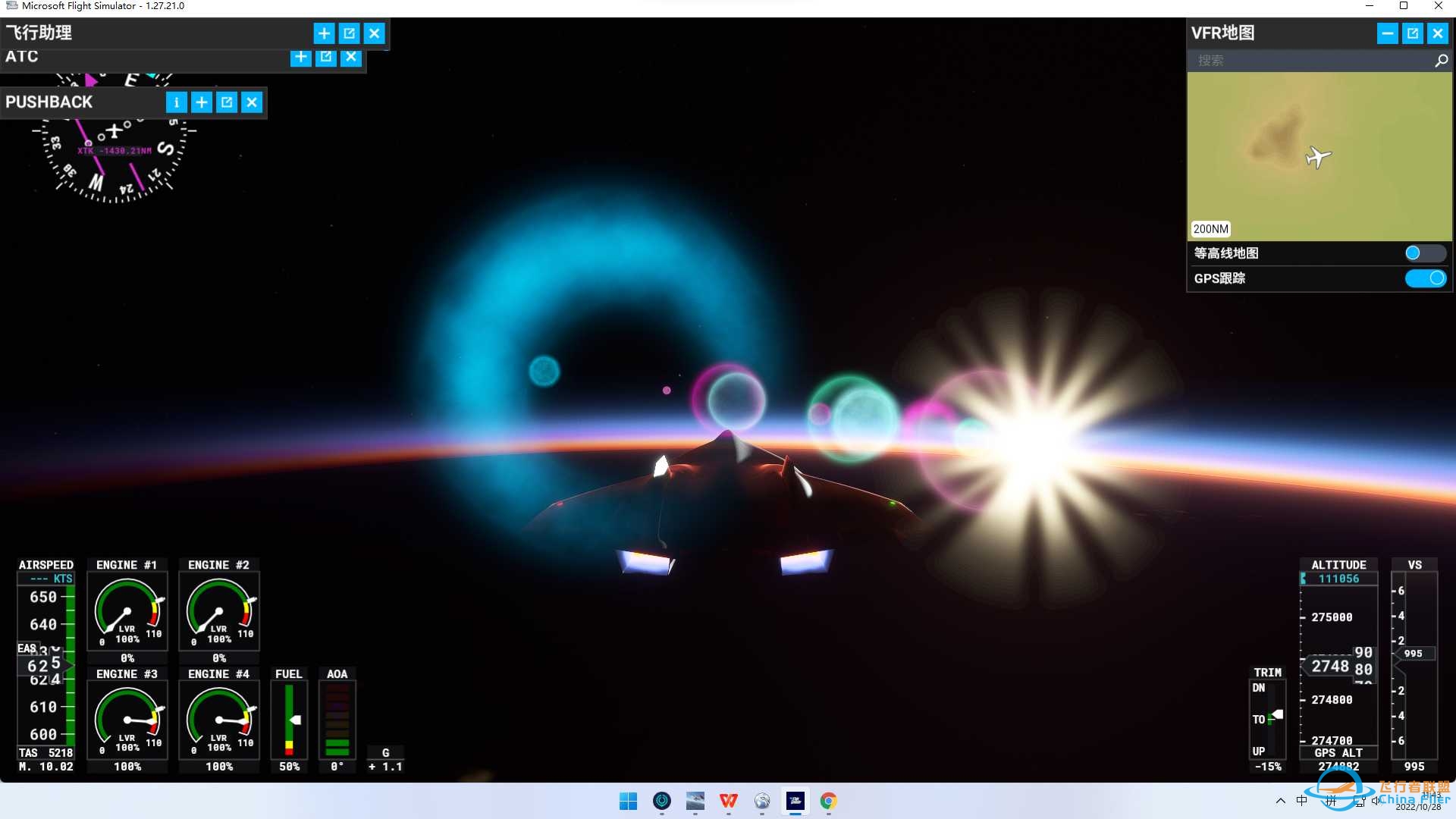The image size is (1456, 819).
Task: Open Chrome from the taskbar
Action: [x=828, y=801]
